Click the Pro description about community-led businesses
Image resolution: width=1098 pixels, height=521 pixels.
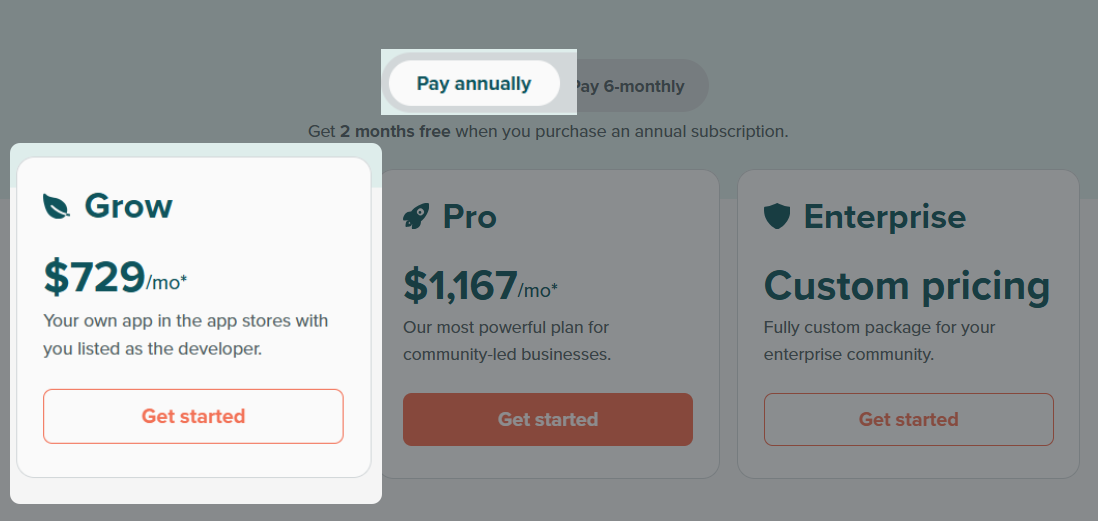click(507, 341)
